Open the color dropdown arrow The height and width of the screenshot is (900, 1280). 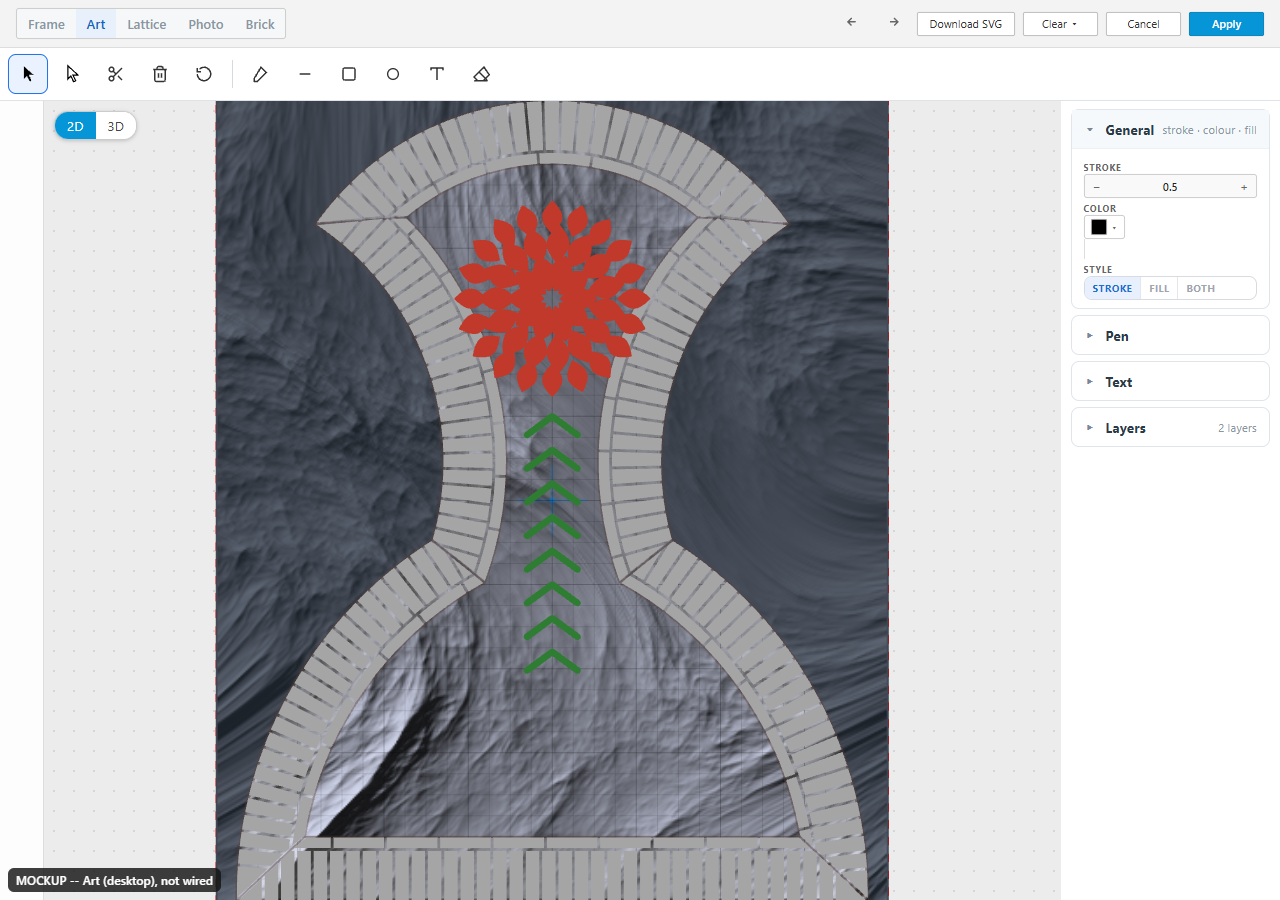tap(1114, 228)
